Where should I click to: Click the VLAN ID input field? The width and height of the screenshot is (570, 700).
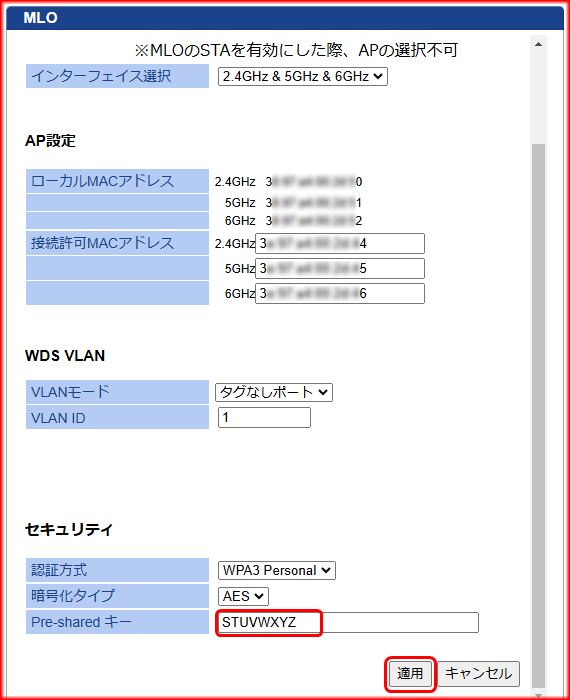click(264, 417)
